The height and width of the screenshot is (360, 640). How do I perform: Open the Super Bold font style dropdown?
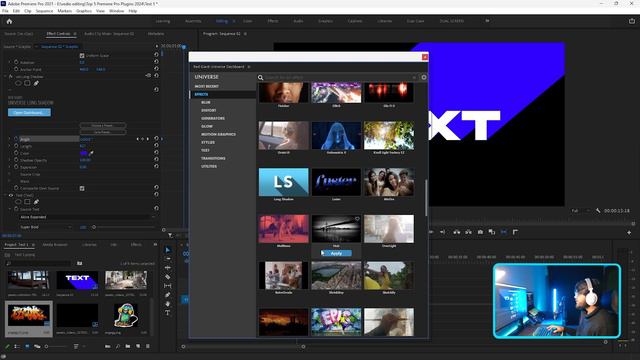tap(46, 227)
